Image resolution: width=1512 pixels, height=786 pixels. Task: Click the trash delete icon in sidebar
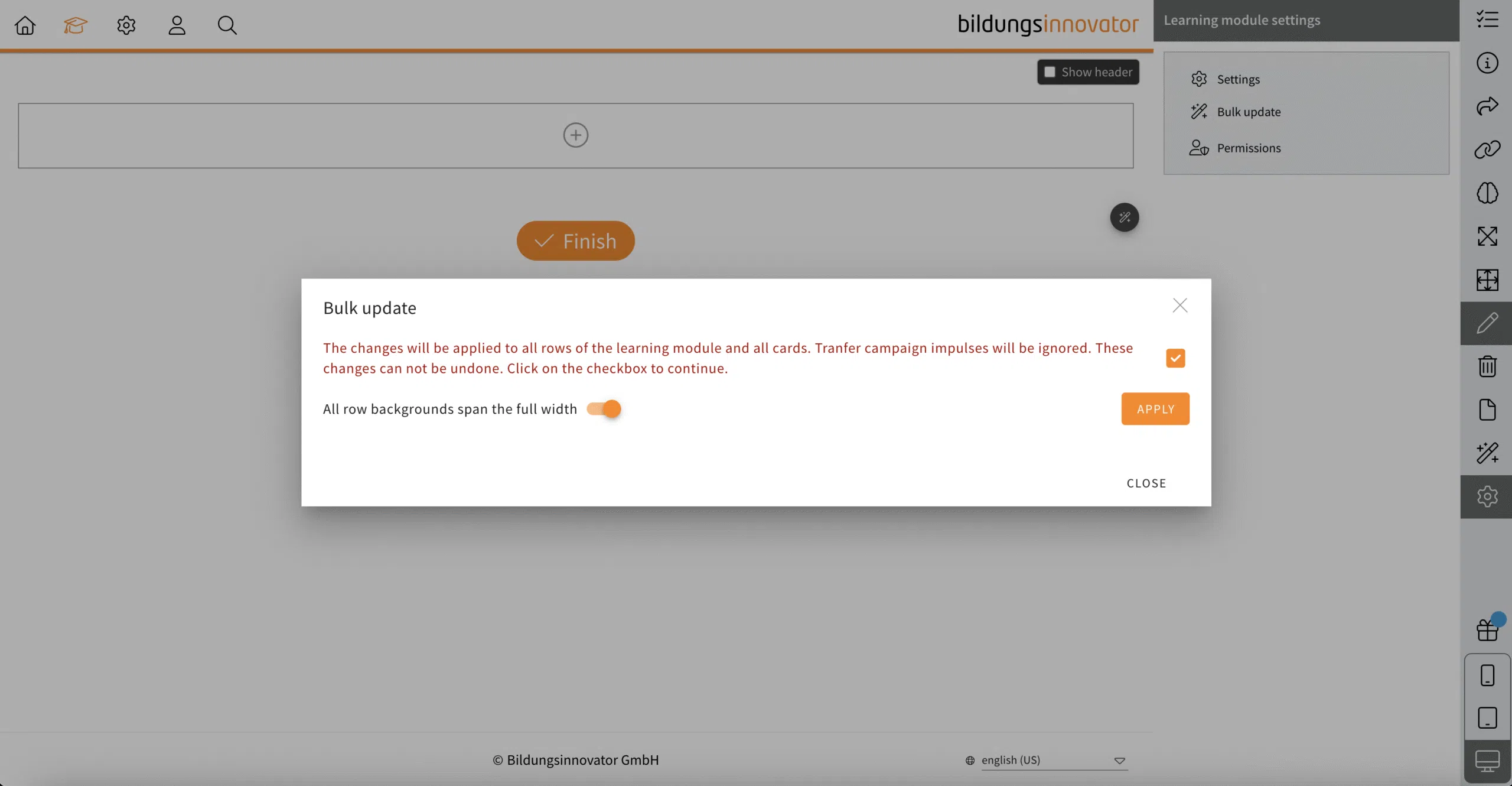[x=1487, y=366]
